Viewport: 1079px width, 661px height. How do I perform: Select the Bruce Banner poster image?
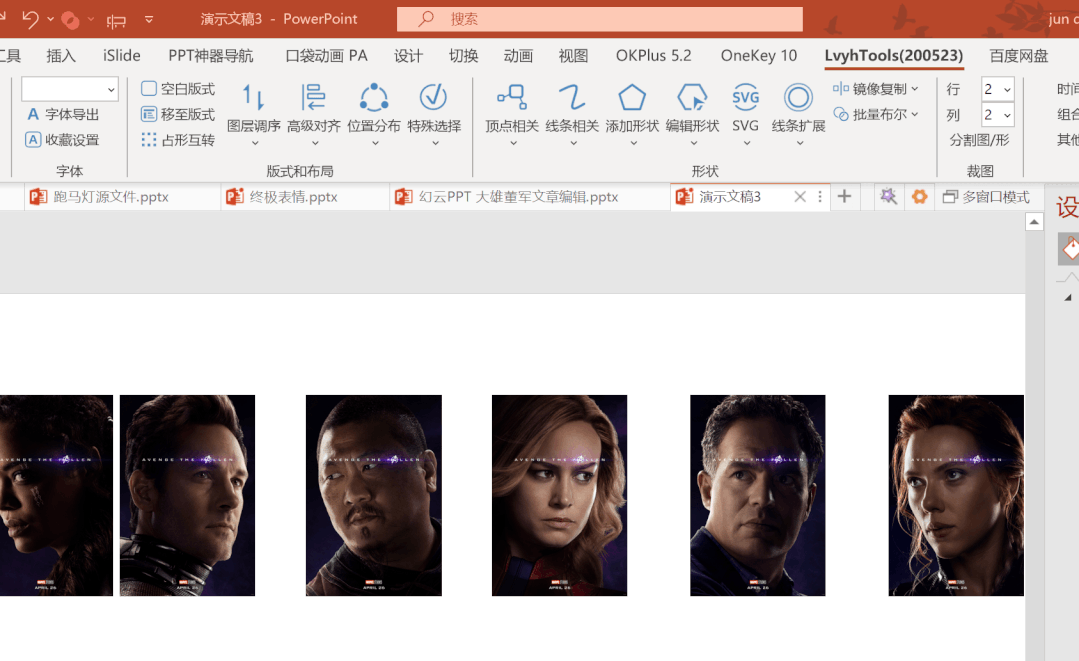click(758, 495)
